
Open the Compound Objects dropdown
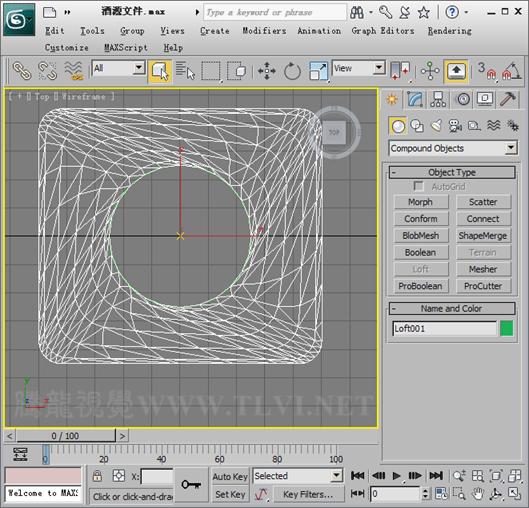(x=453, y=148)
